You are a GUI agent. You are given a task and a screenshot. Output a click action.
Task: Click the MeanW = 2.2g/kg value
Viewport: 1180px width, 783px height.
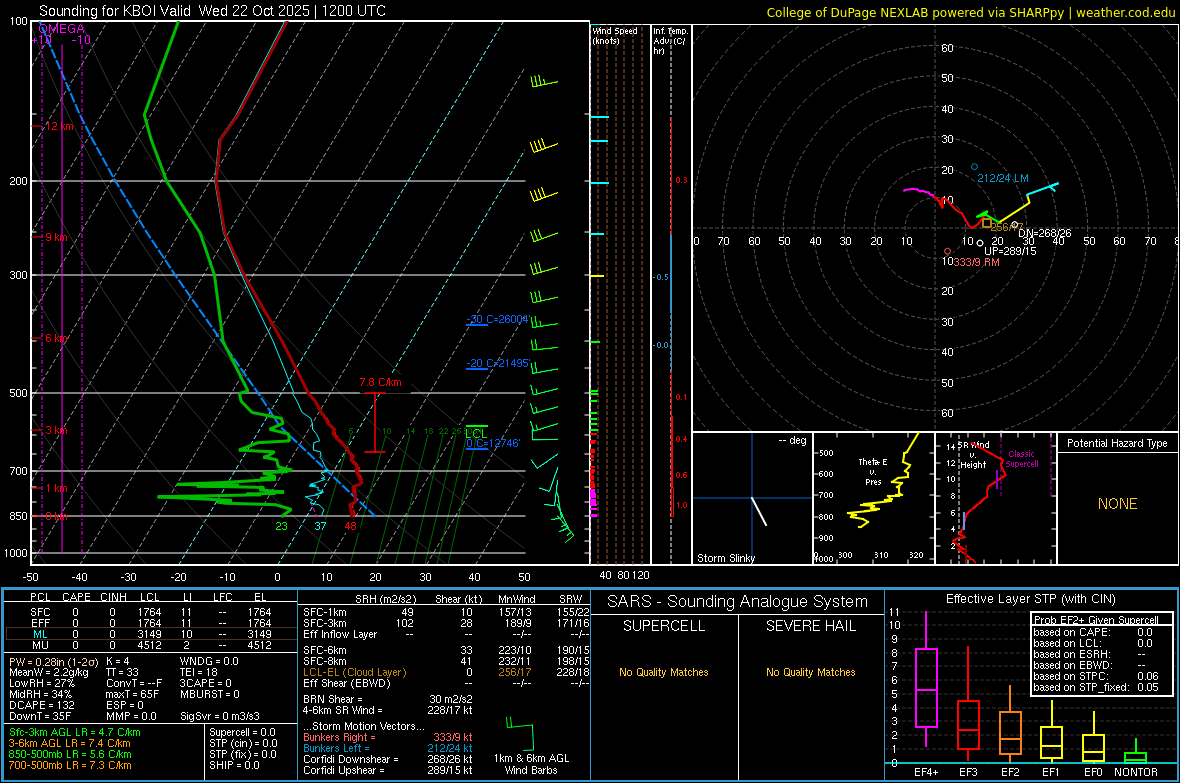[49, 672]
